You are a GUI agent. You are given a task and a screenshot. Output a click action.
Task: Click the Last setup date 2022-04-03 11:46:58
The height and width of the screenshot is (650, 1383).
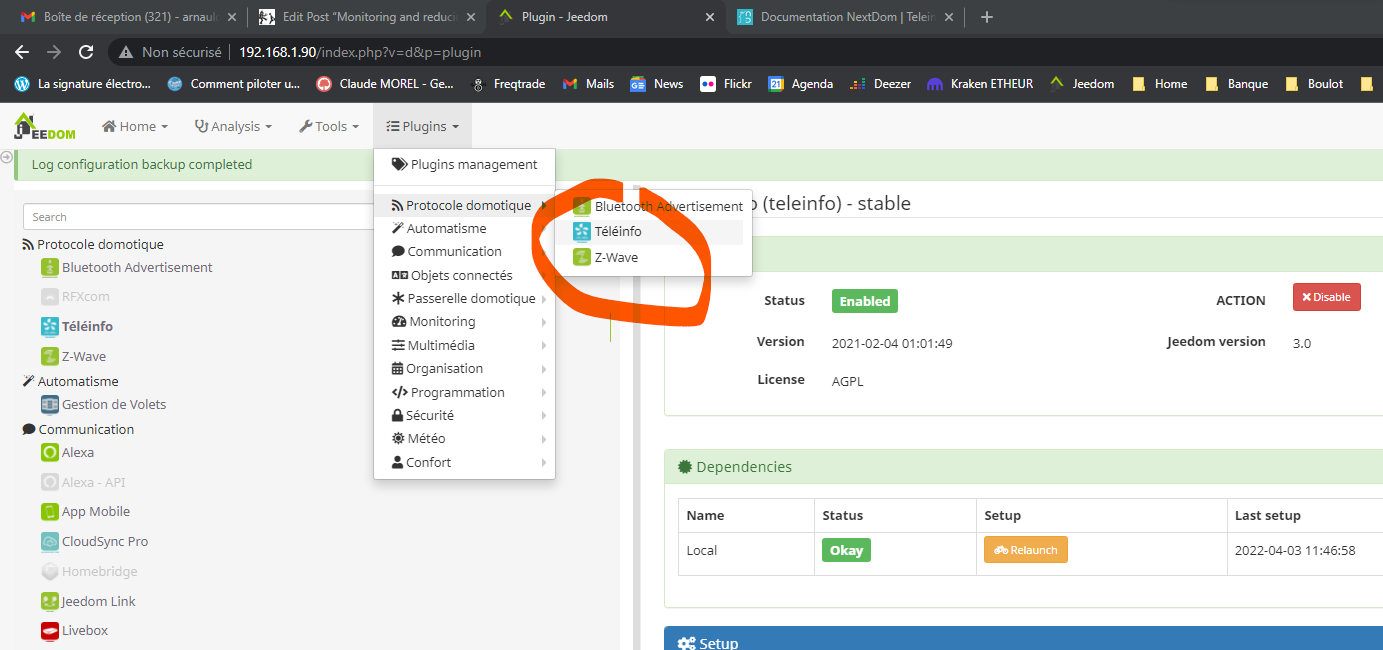tap(1295, 550)
